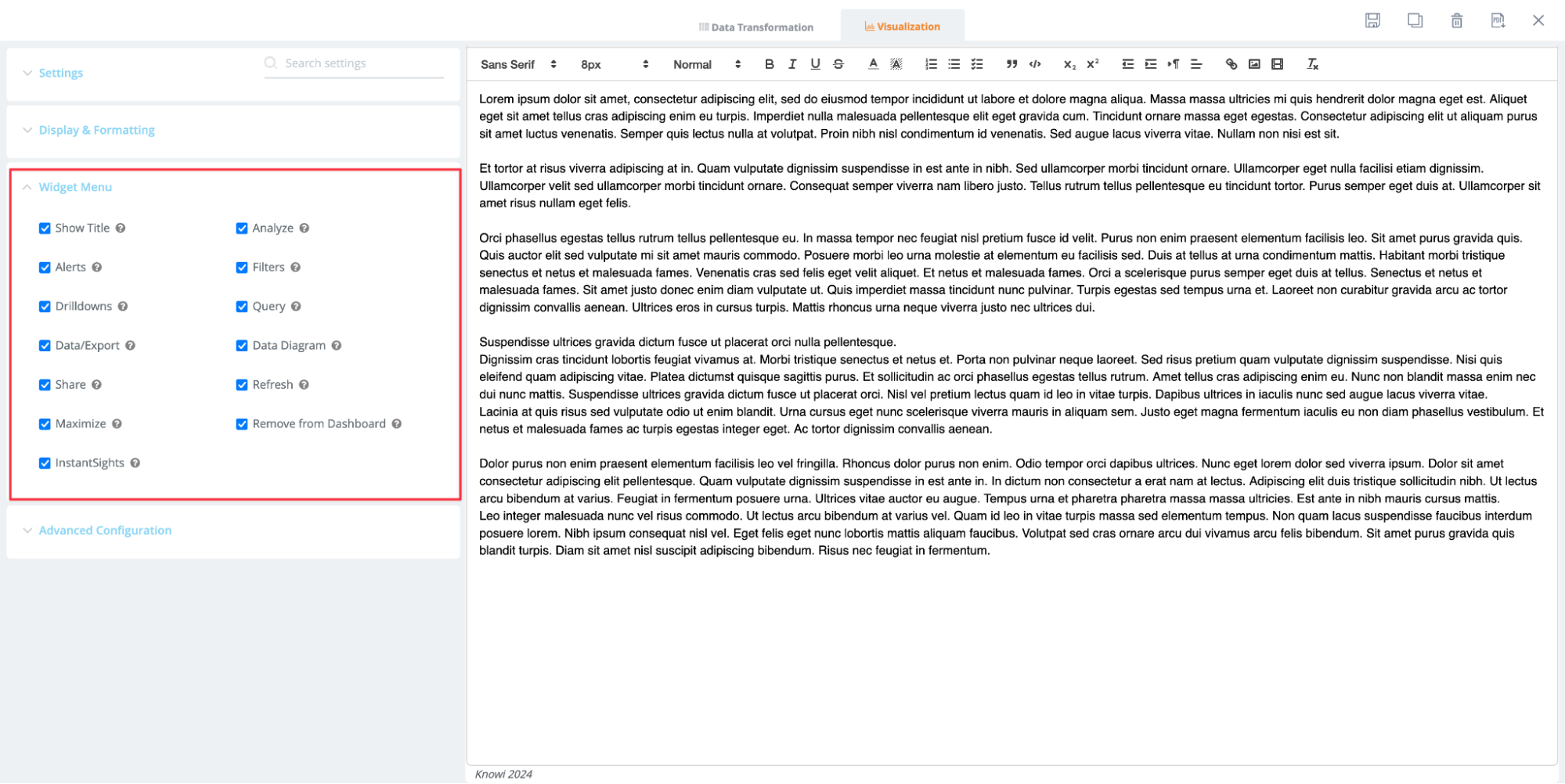The image size is (1565, 784).
Task: Apply bold formatting in the text editor
Action: click(x=768, y=64)
